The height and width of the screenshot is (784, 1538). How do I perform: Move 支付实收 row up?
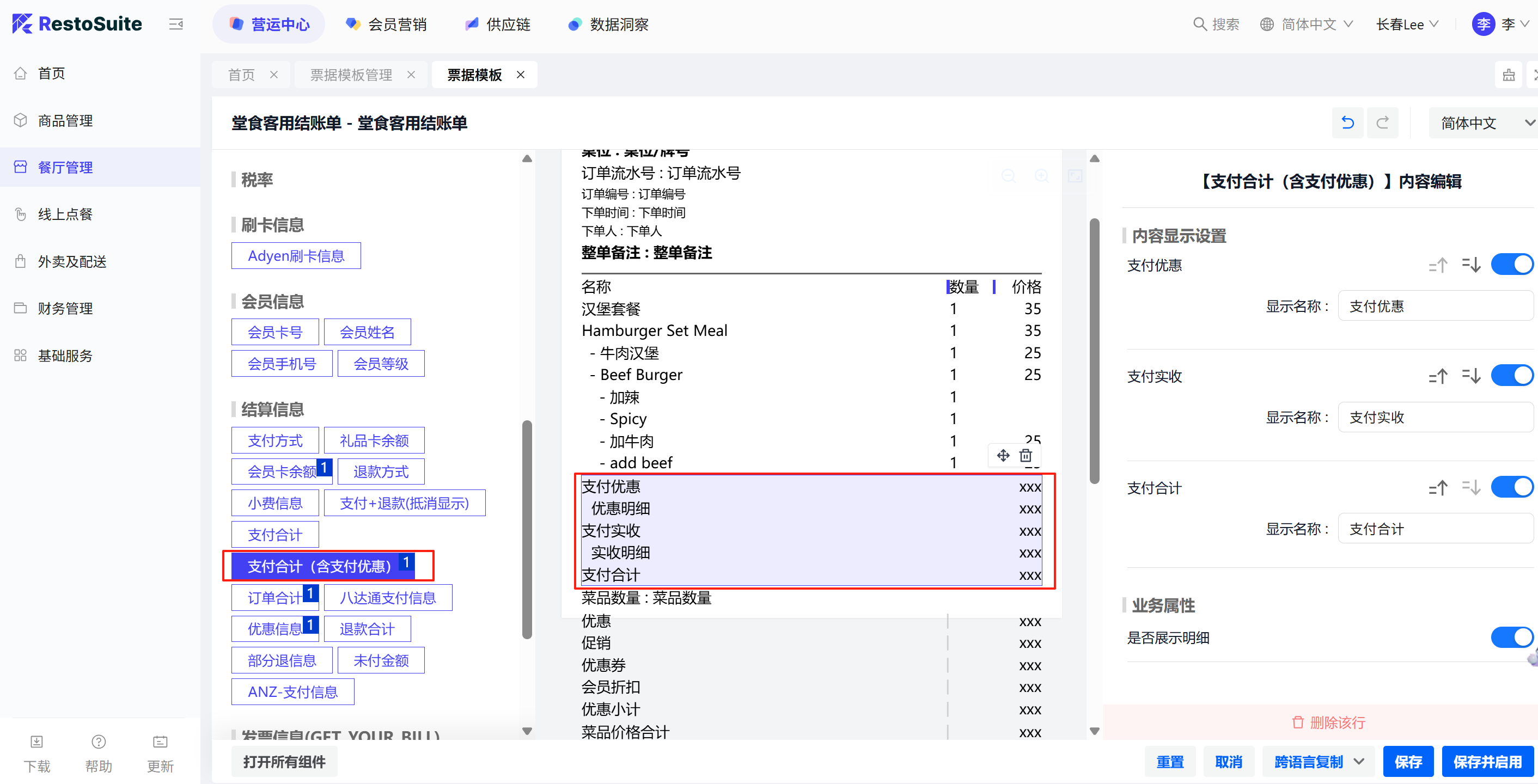(x=1438, y=377)
